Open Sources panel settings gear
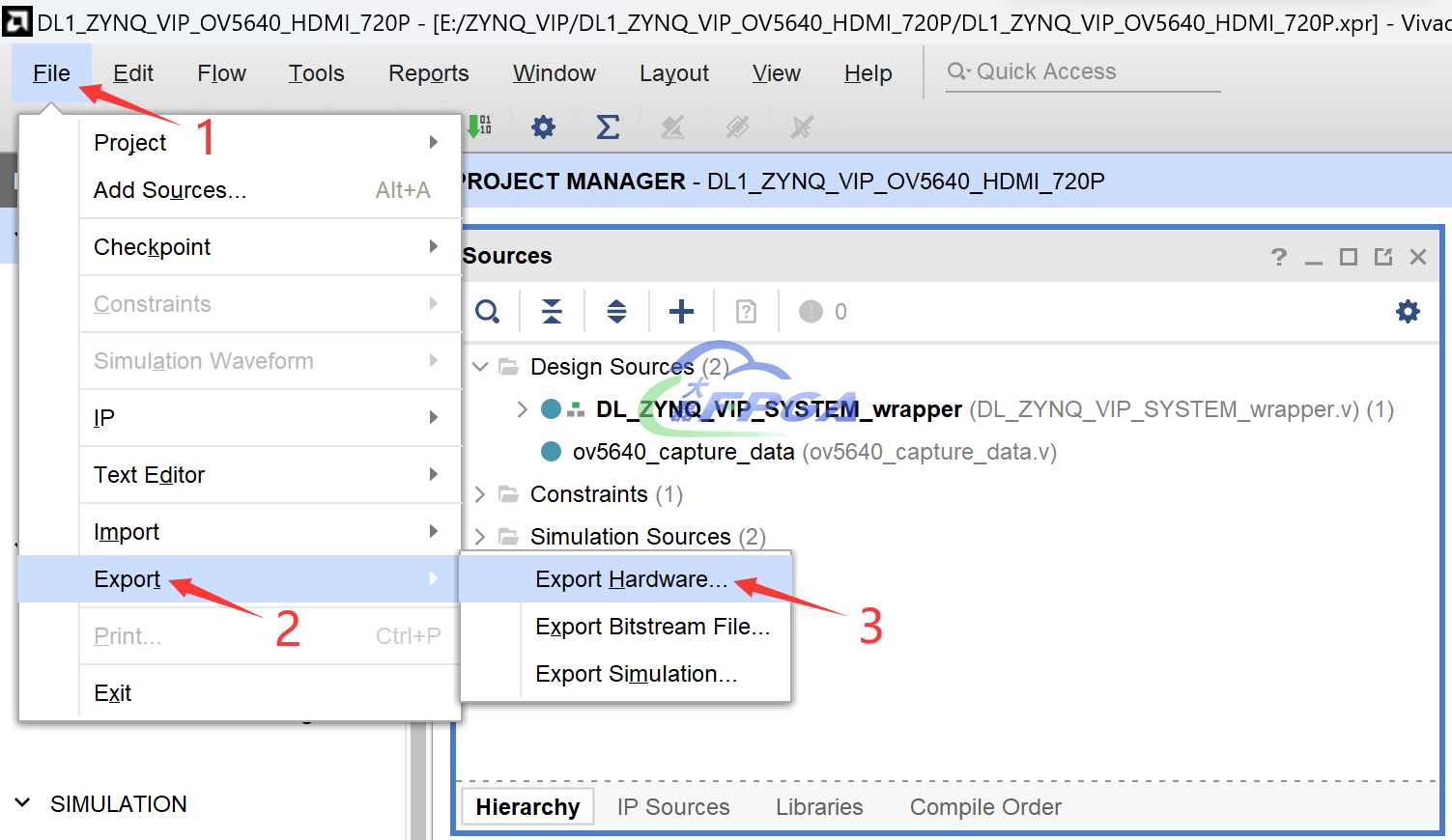The height and width of the screenshot is (840, 1452). pos(1409,311)
